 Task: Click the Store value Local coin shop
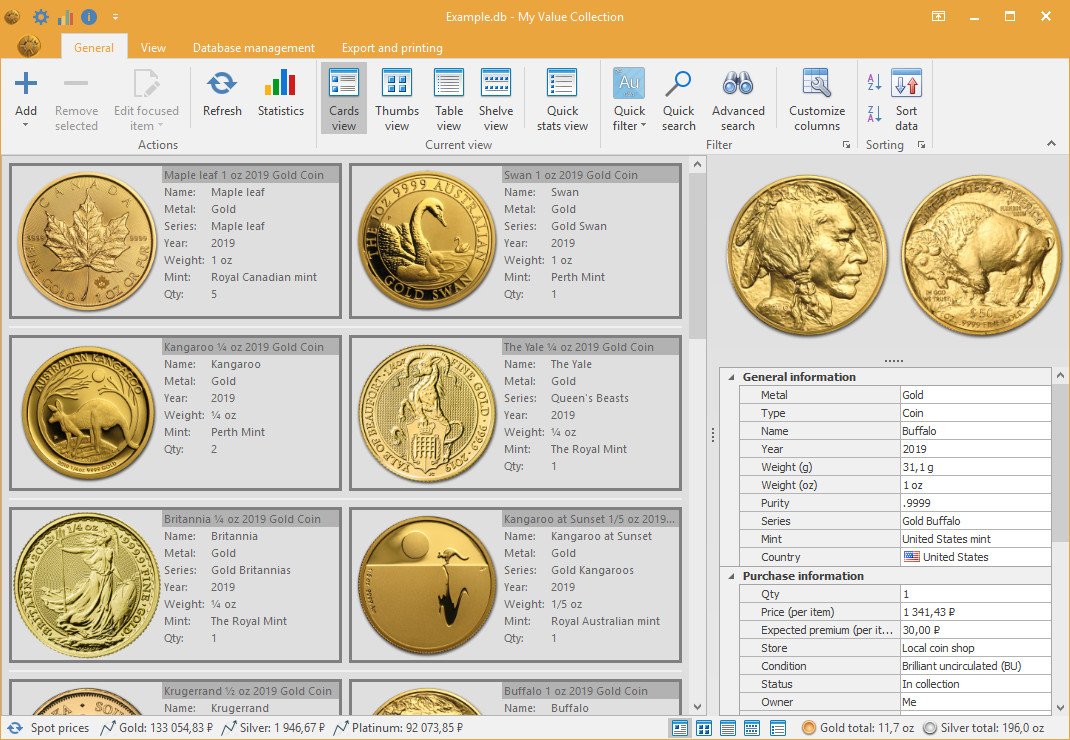tap(976, 648)
